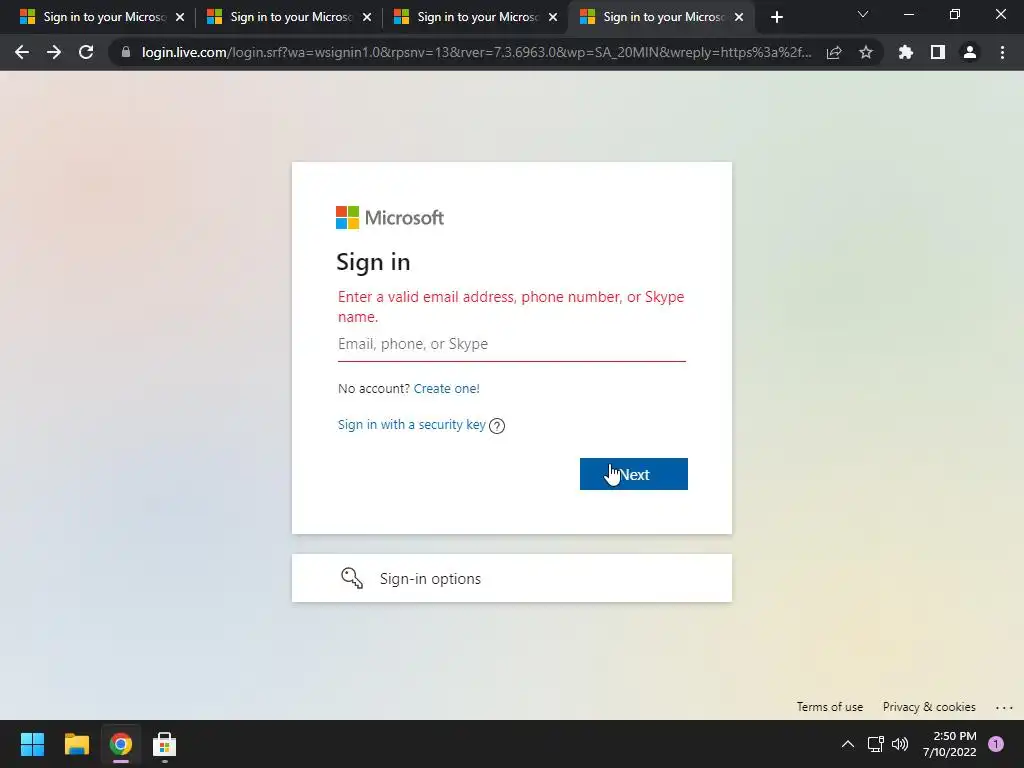Close the third Sign in tab

tap(553, 17)
